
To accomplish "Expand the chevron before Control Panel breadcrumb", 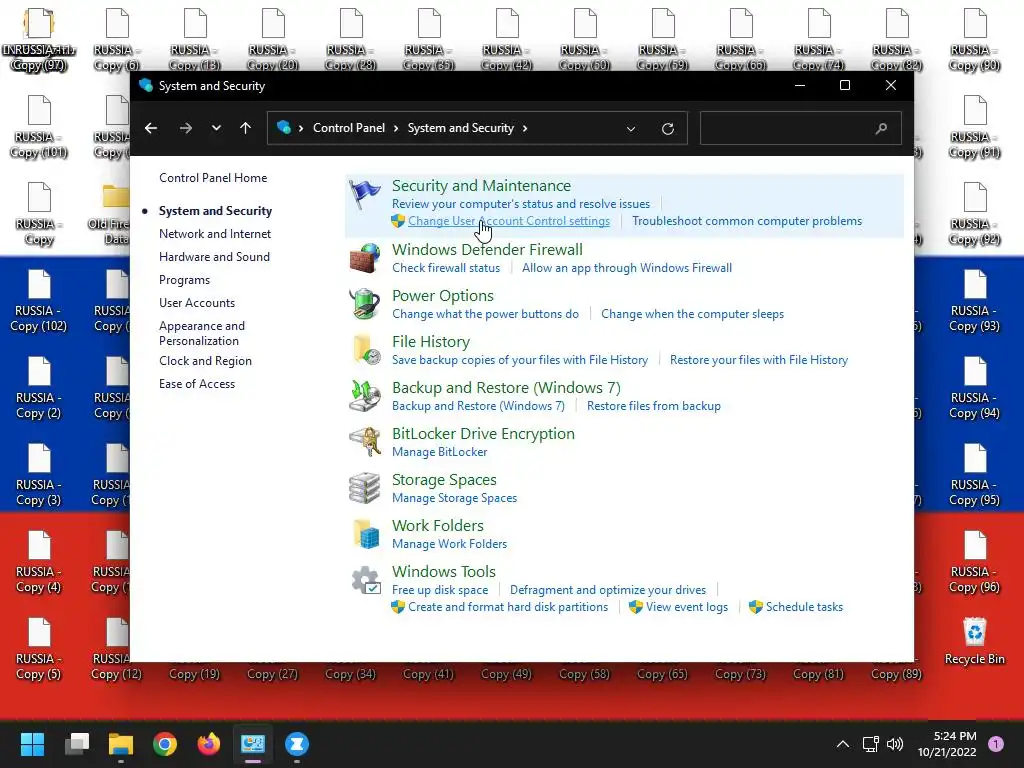I will pos(301,128).
